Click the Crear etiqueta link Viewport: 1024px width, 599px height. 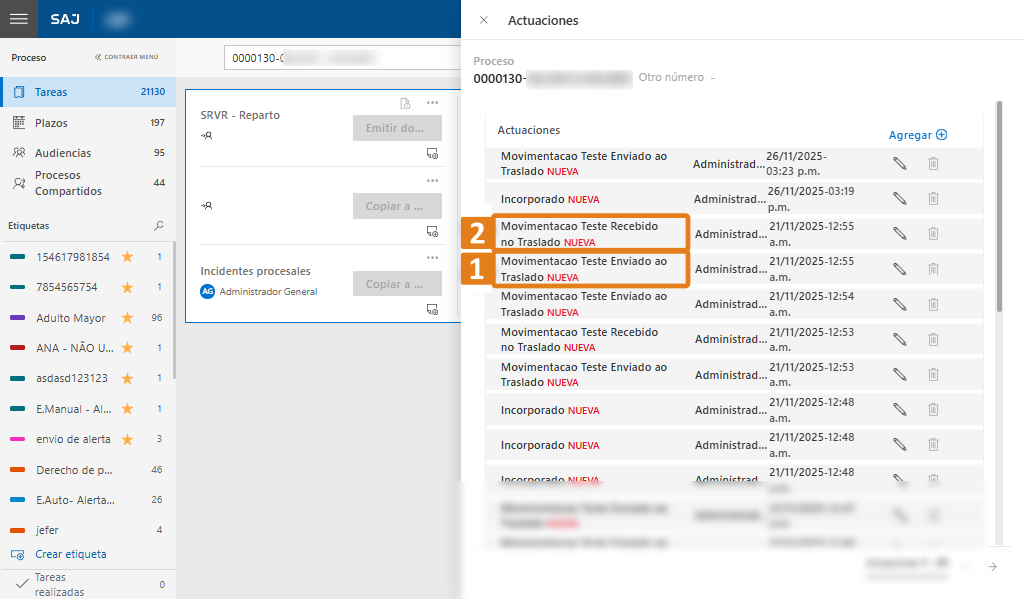pyautogui.click(x=70, y=554)
